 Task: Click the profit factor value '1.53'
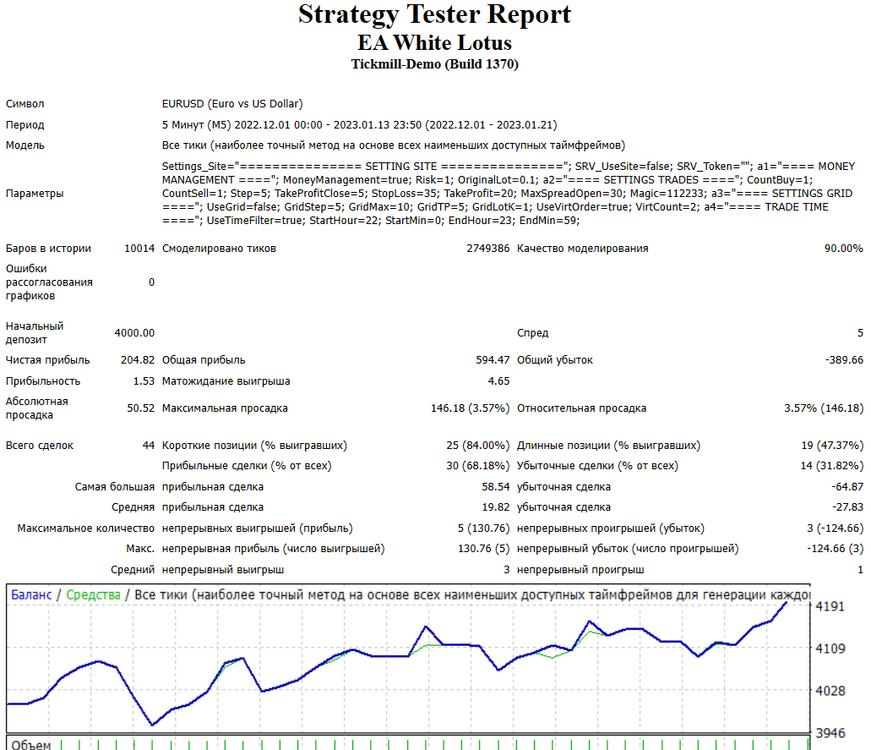pyautogui.click(x=144, y=381)
